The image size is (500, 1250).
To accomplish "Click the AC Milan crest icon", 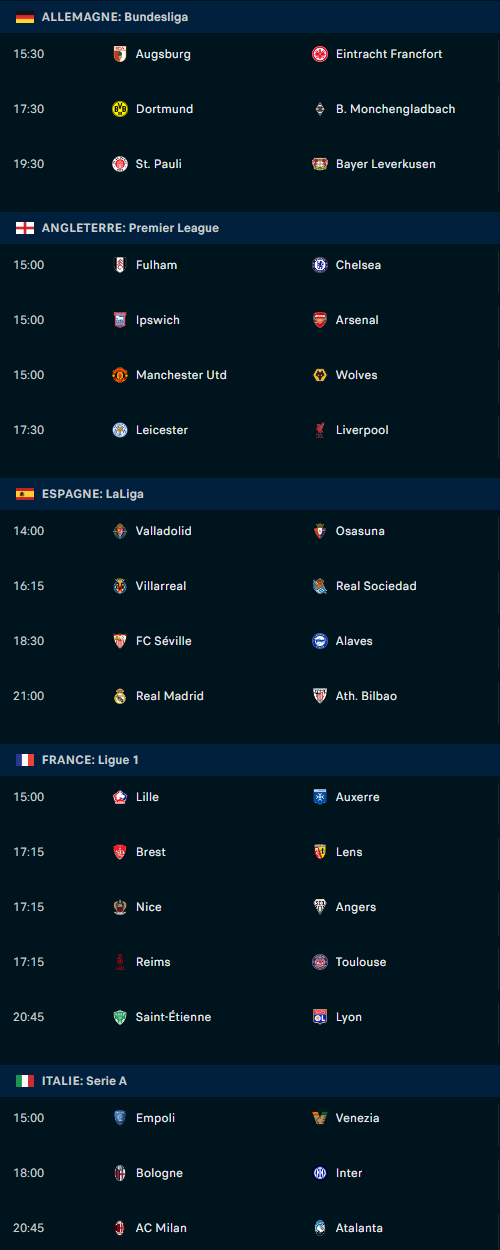I will (x=120, y=1228).
